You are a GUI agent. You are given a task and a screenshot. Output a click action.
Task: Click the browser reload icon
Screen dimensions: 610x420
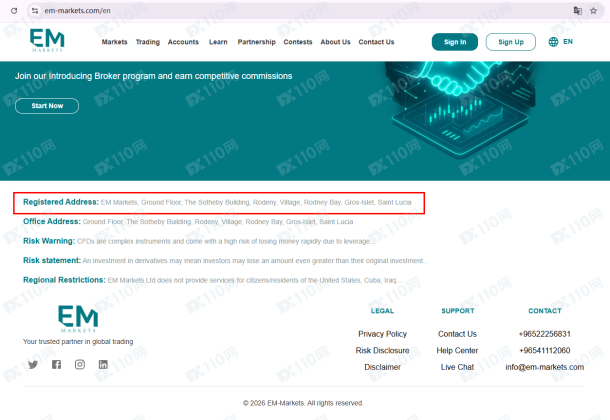pyautogui.click(x=14, y=10)
